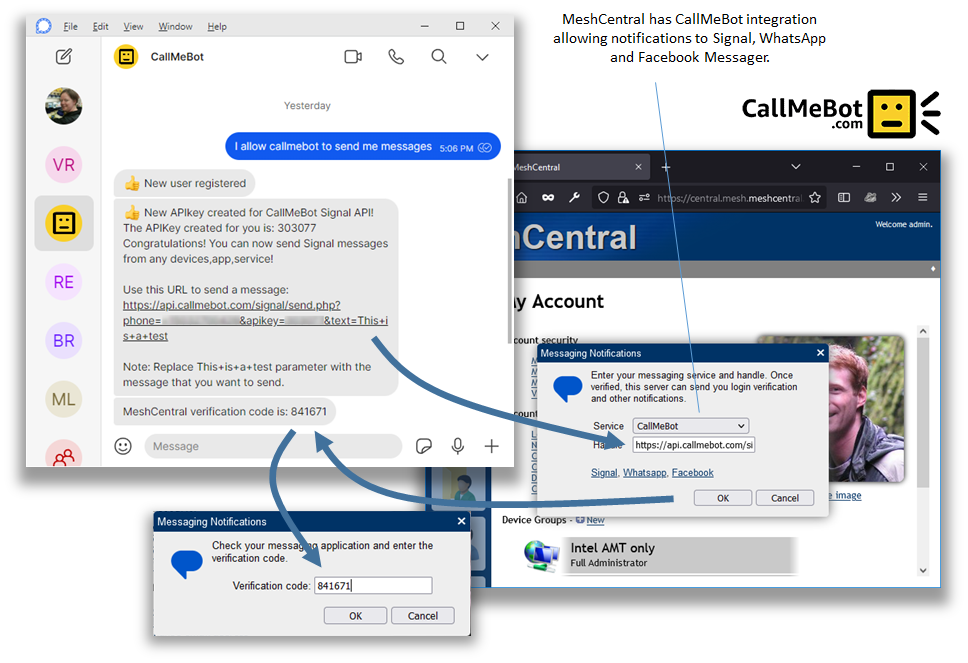Open the Service dropdown showing CallMeBot

(x=691, y=426)
